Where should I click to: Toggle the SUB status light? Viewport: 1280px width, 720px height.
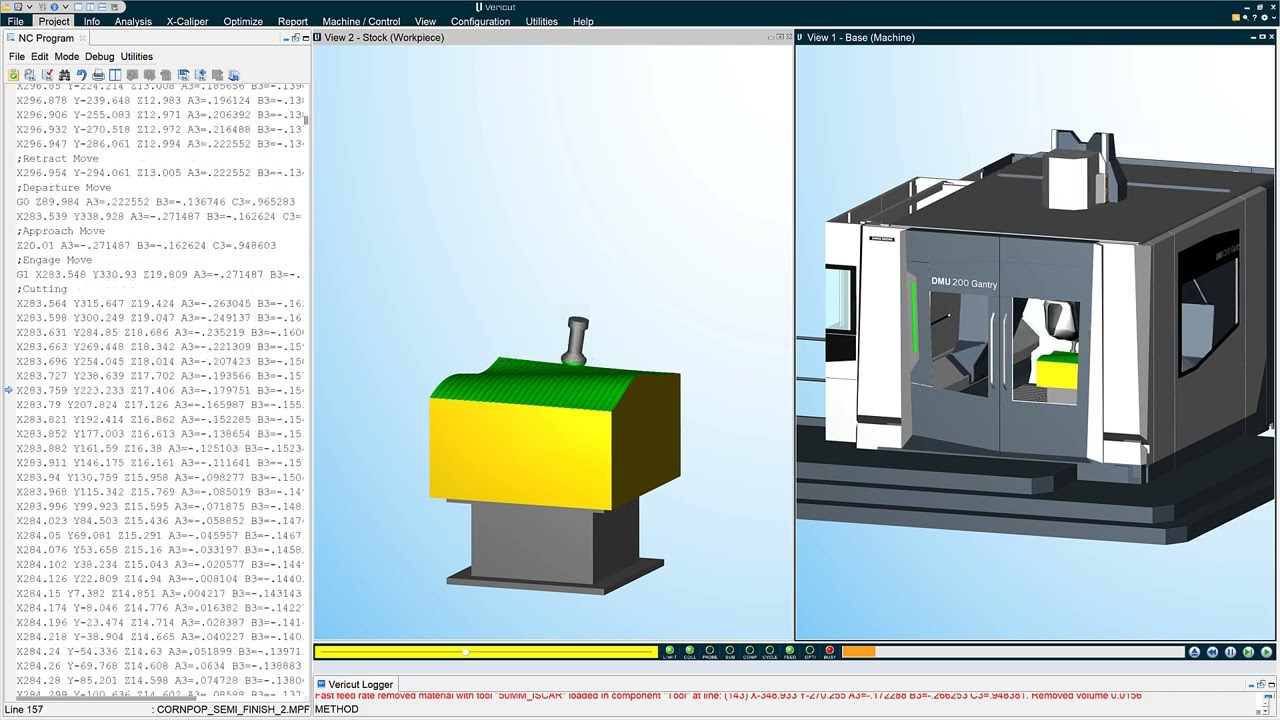730,652
